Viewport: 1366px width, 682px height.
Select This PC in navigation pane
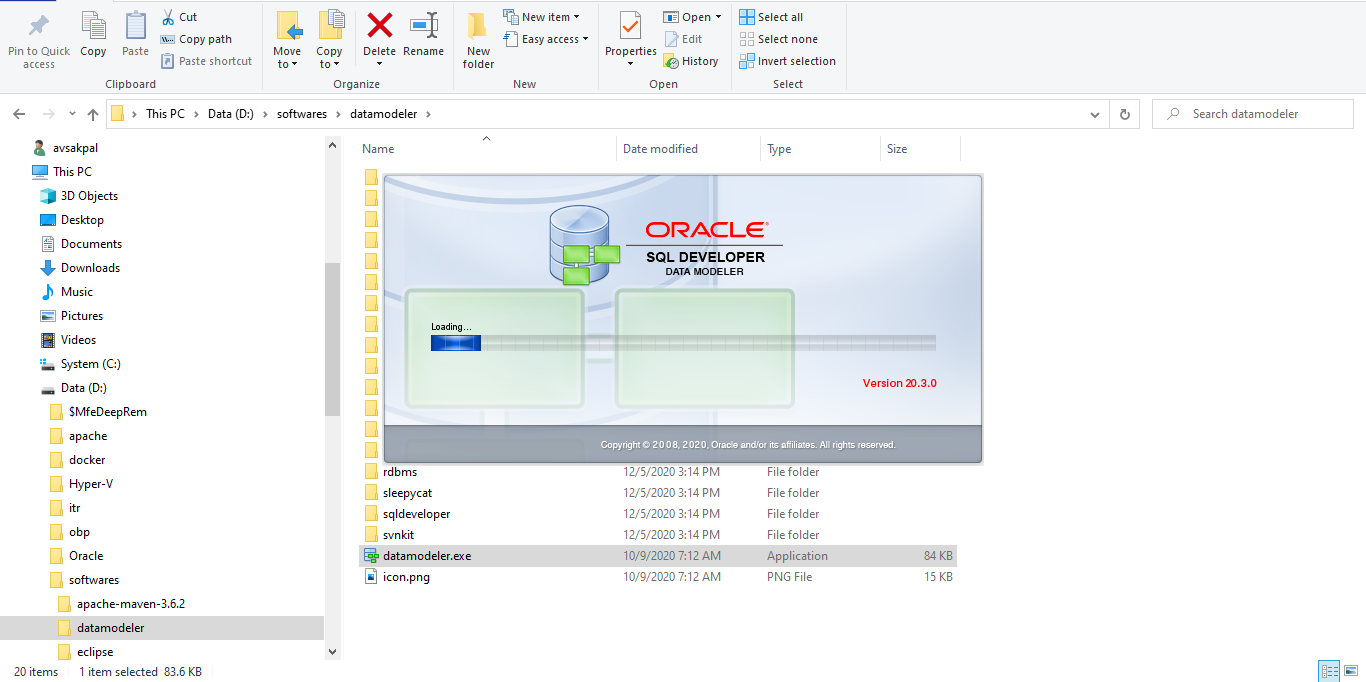point(72,172)
